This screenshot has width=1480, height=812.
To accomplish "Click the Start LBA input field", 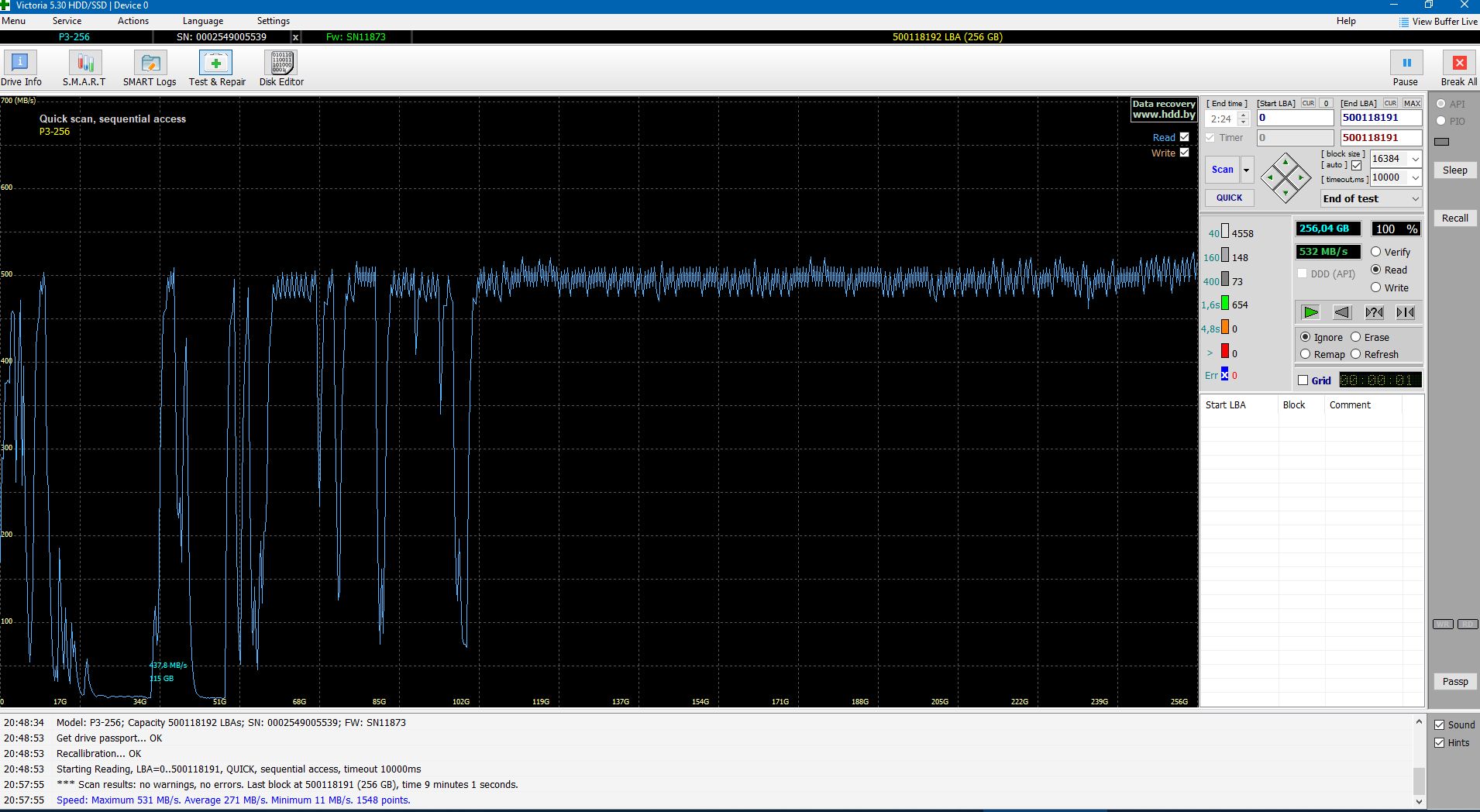I will [1295, 118].
